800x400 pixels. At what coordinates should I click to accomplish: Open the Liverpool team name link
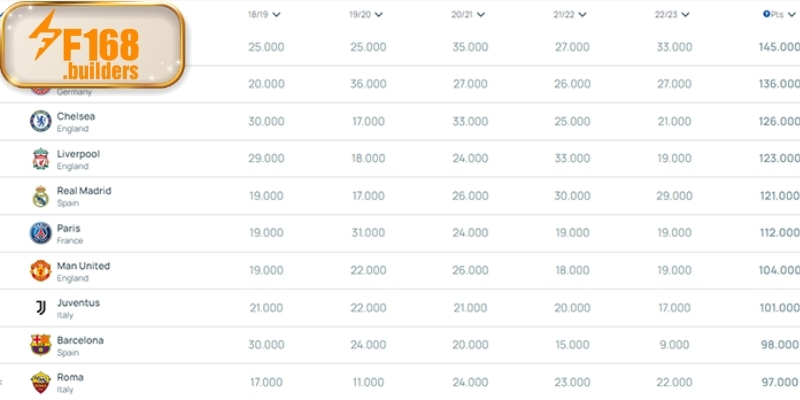[x=78, y=154]
